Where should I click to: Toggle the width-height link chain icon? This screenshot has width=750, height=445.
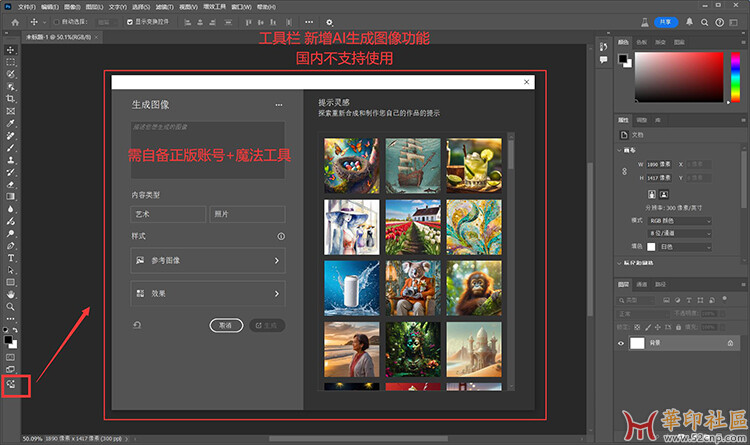coord(624,171)
